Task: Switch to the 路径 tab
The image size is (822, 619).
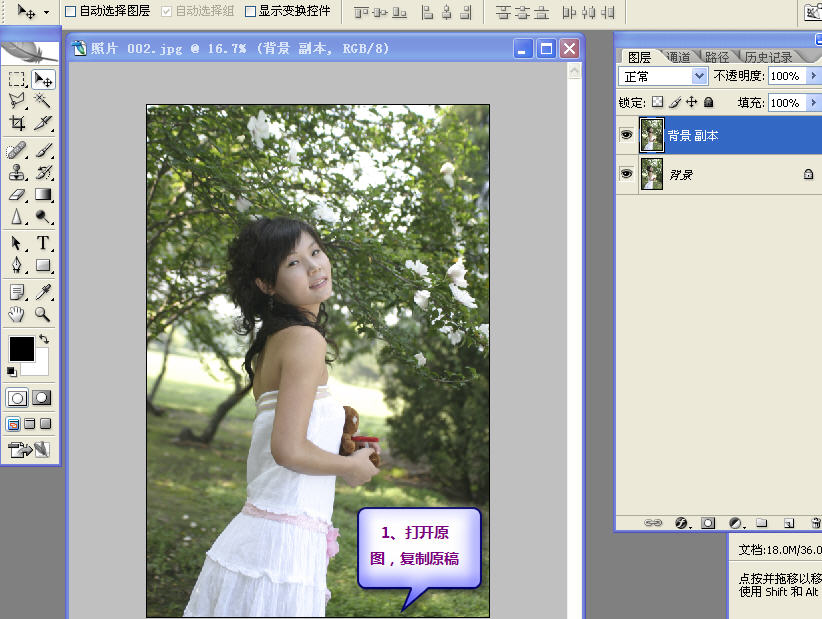Action: coord(717,57)
